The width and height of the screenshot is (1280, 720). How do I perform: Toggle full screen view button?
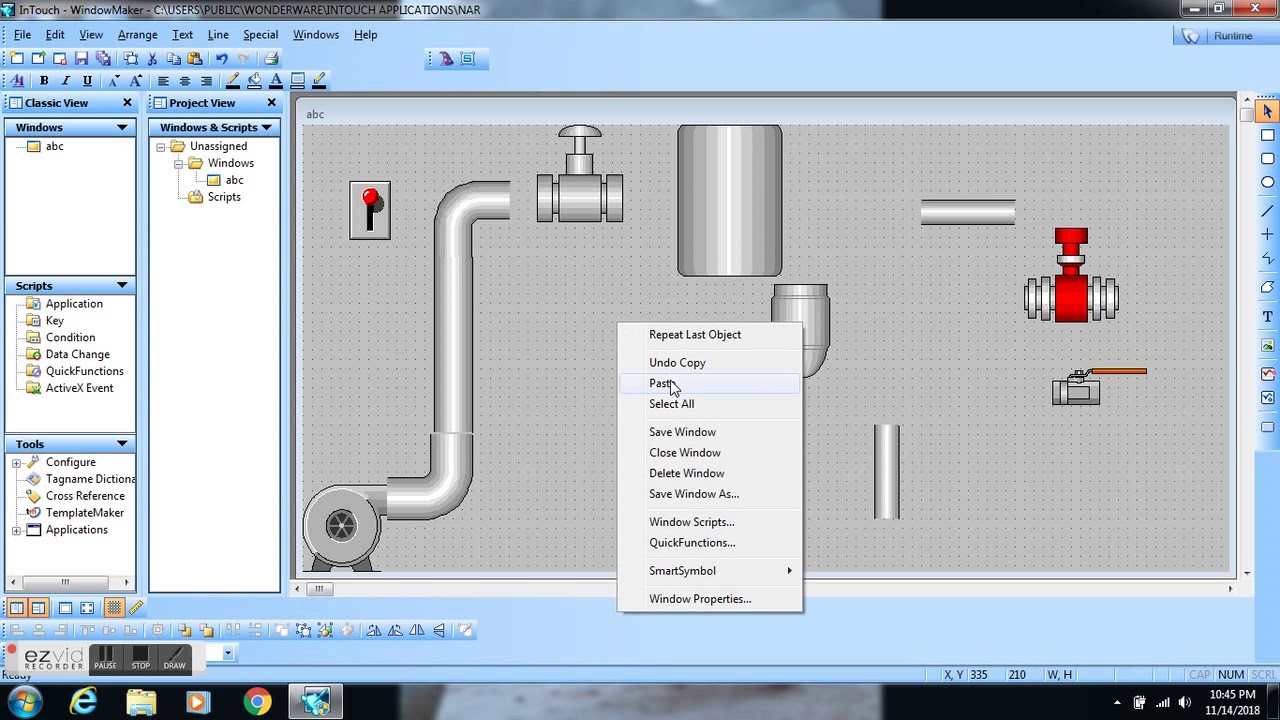pyautogui.click(x=87, y=608)
